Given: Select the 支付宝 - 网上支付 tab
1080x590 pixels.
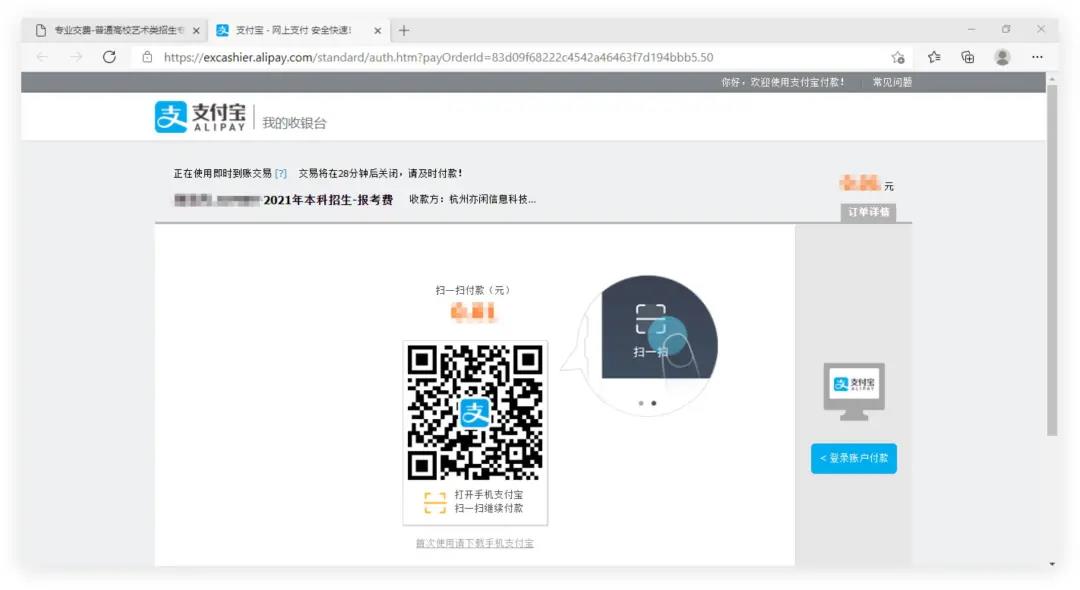Looking at the screenshot, I should 299,30.
